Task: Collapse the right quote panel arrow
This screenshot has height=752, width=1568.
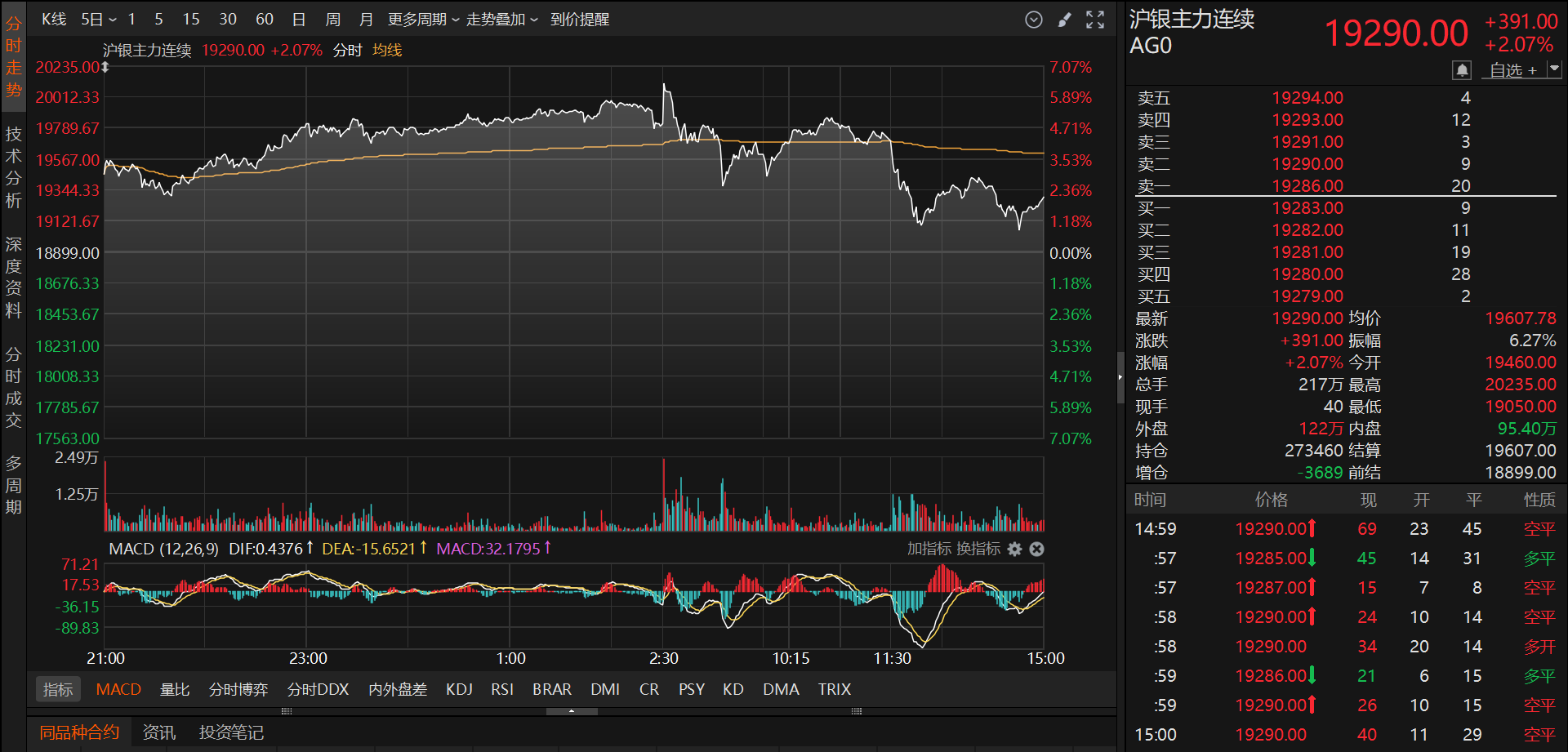Action: pyautogui.click(x=1120, y=376)
